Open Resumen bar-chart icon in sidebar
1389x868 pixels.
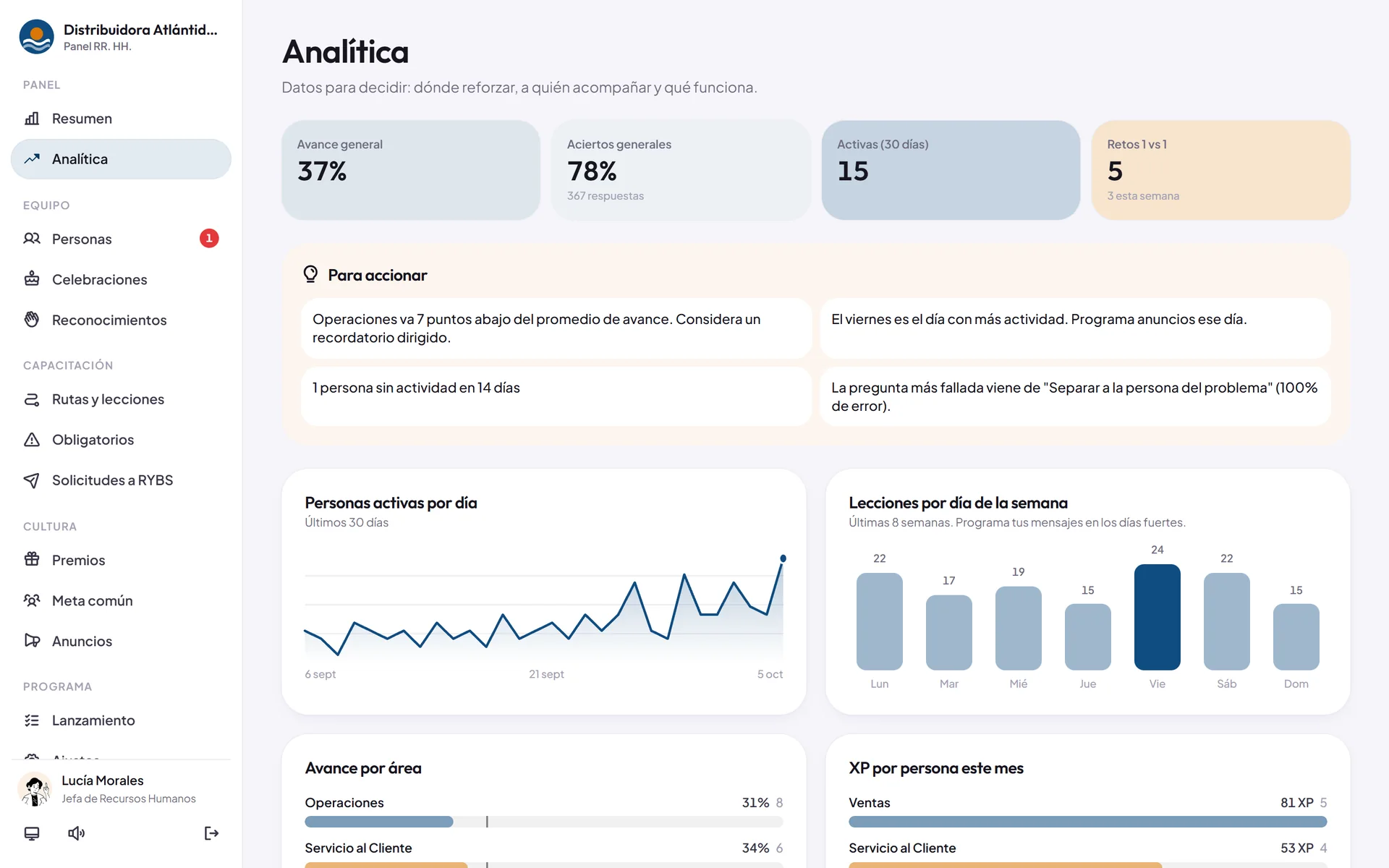pos(32,119)
